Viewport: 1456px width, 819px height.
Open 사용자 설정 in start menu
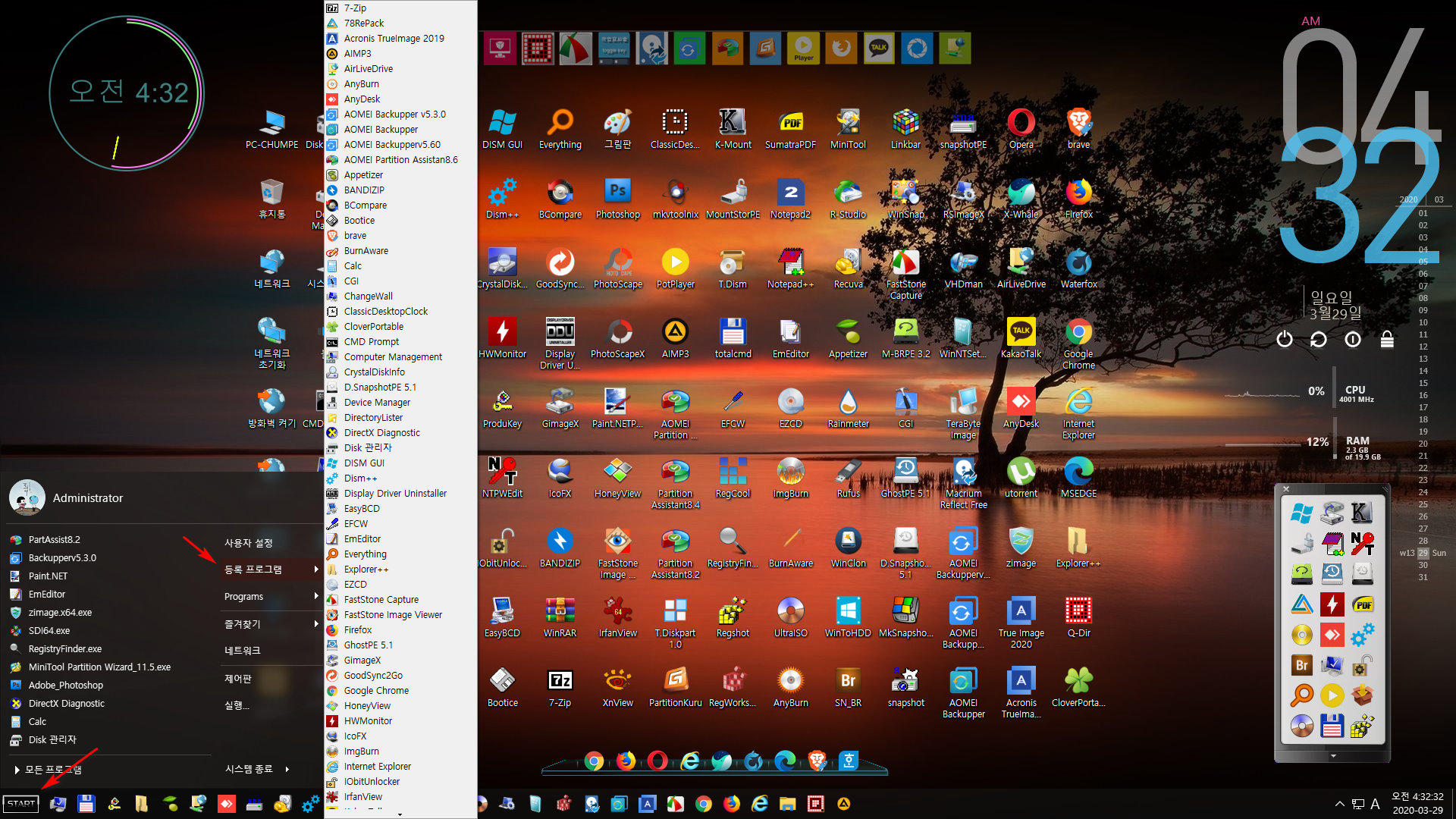click(x=248, y=543)
